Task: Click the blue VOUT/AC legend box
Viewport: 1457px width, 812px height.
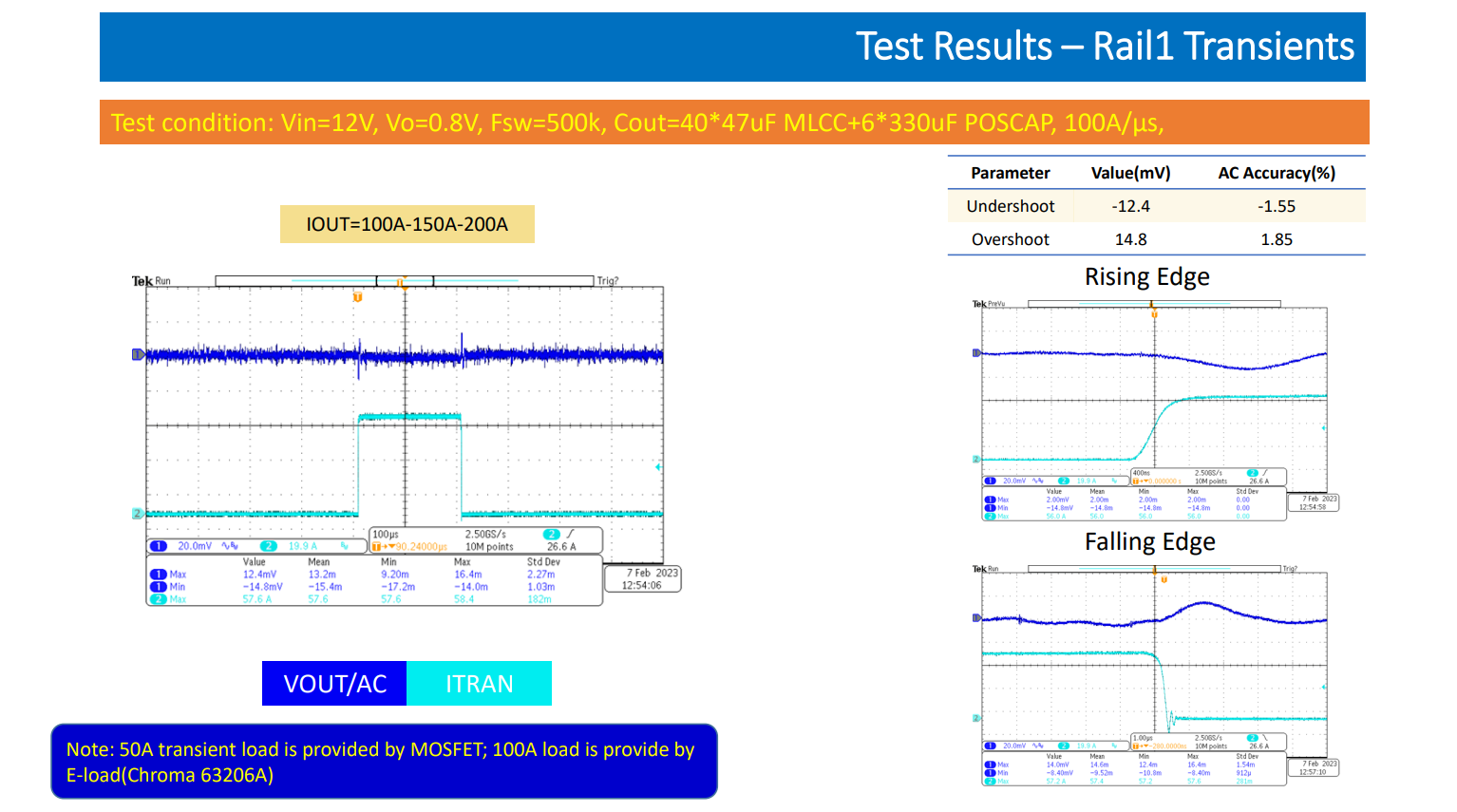Action: pos(334,684)
